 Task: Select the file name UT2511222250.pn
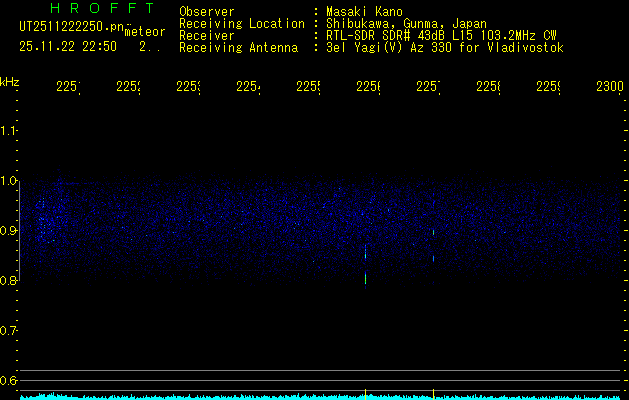pyautogui.click(x=72, y=27)
